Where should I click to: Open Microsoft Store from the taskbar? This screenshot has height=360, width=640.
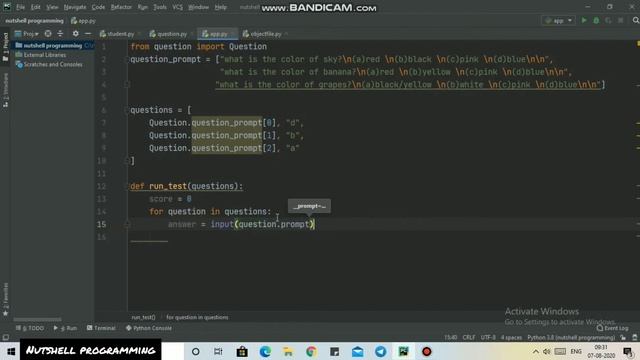pos(242,351)
